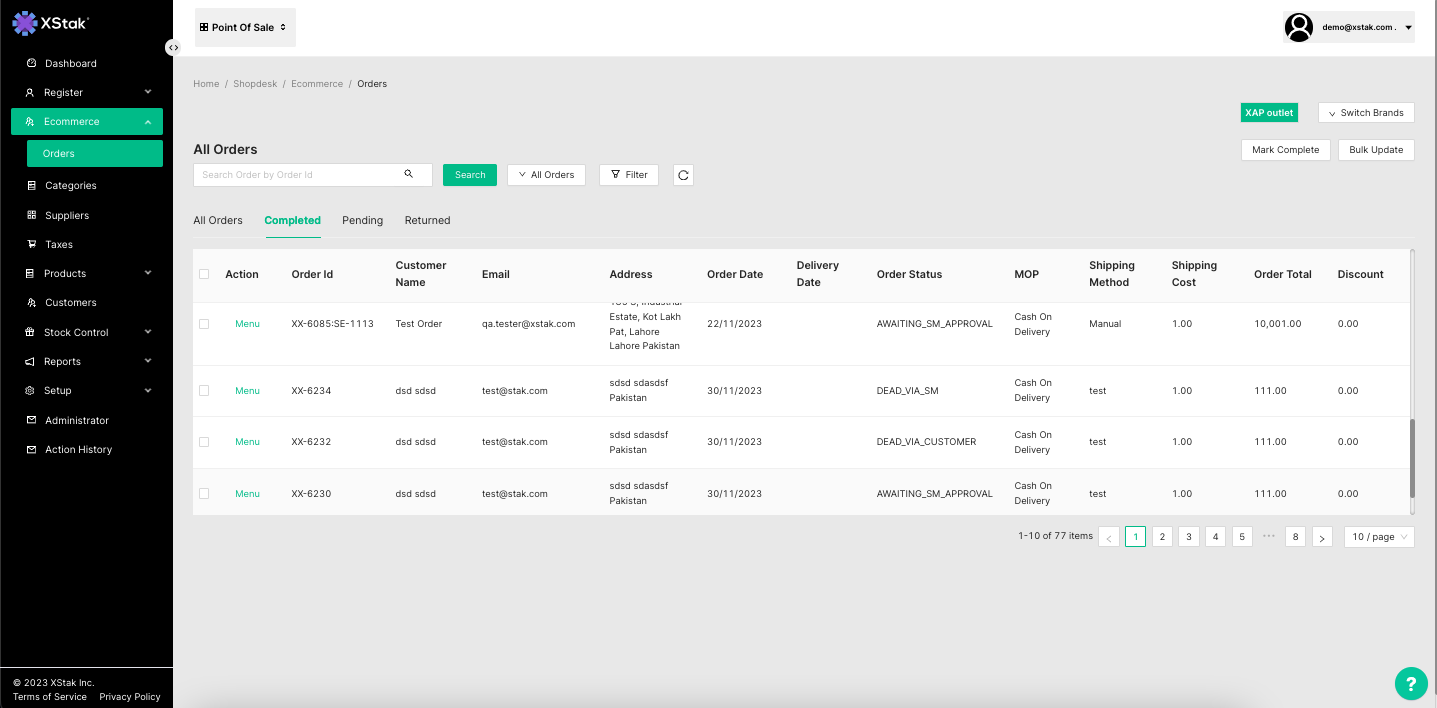Focus the Search Order by Order Id field

coord(298,175)
